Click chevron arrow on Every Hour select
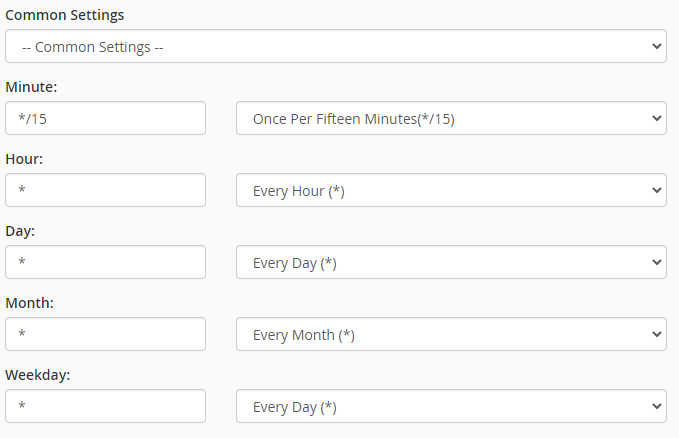Viewport: 679px width, 438px height. pyautogui.click(x=656, y=190)
